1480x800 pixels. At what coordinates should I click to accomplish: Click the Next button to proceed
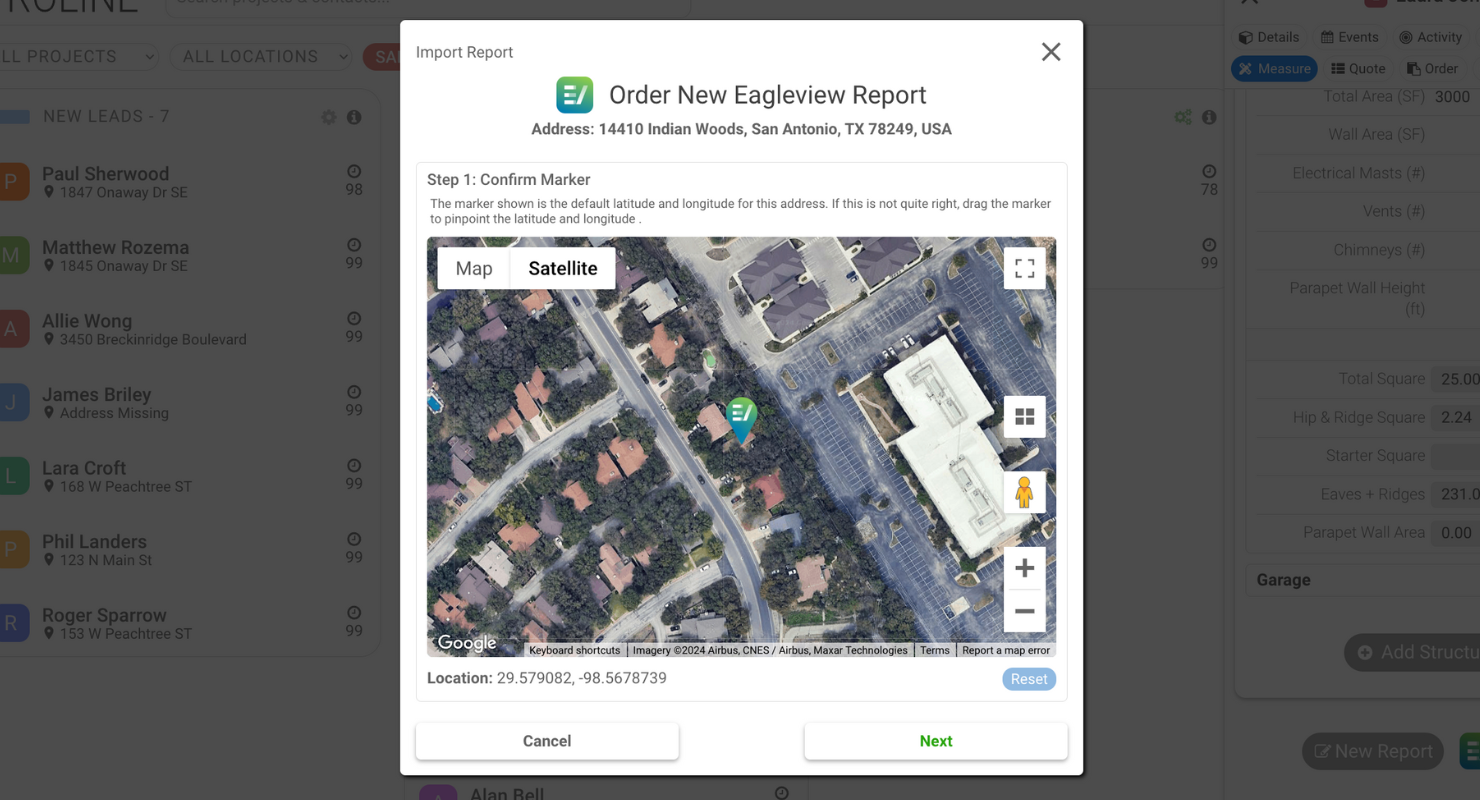coord(935,741)
